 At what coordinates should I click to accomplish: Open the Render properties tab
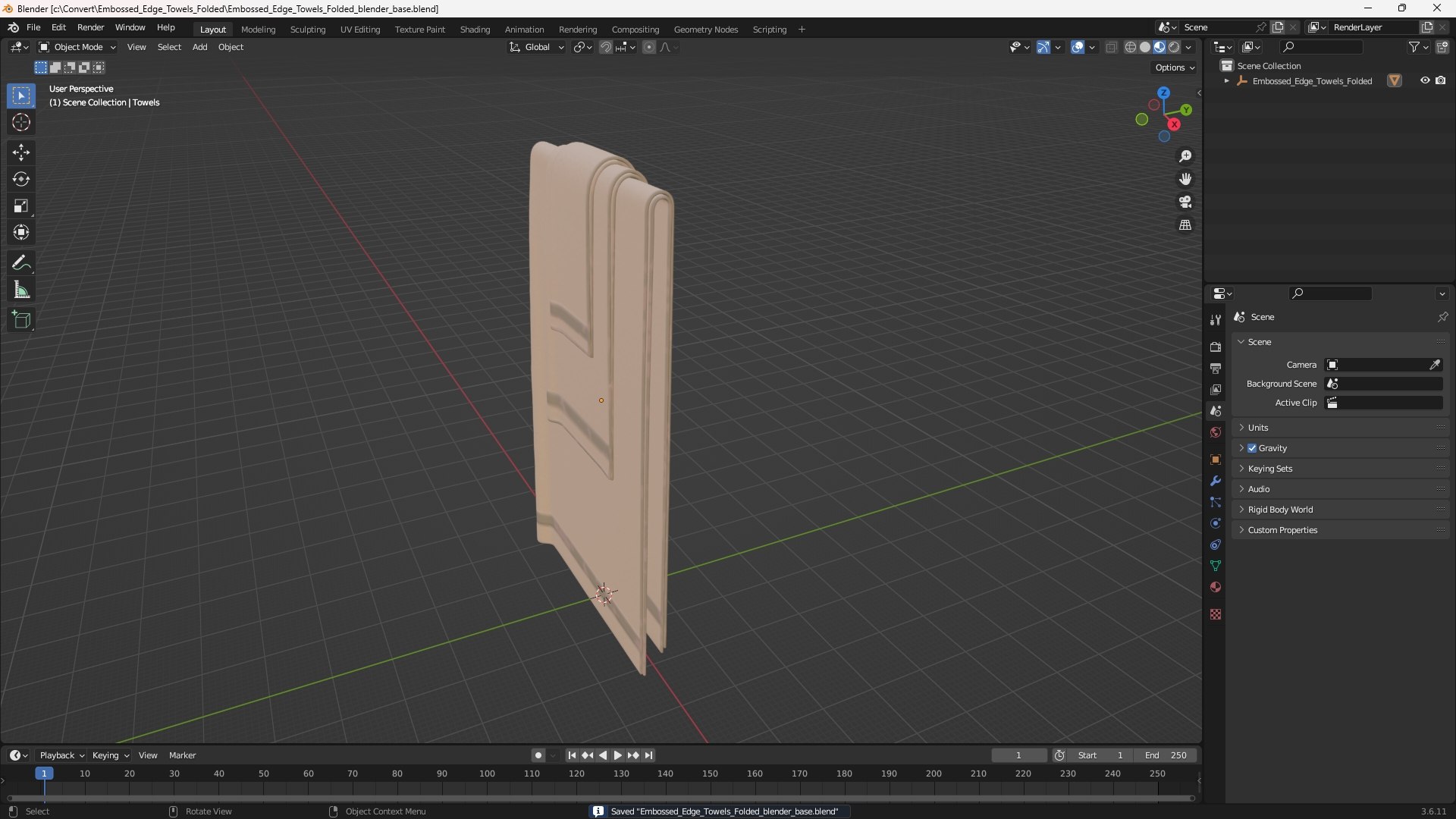pos(1216,347)
